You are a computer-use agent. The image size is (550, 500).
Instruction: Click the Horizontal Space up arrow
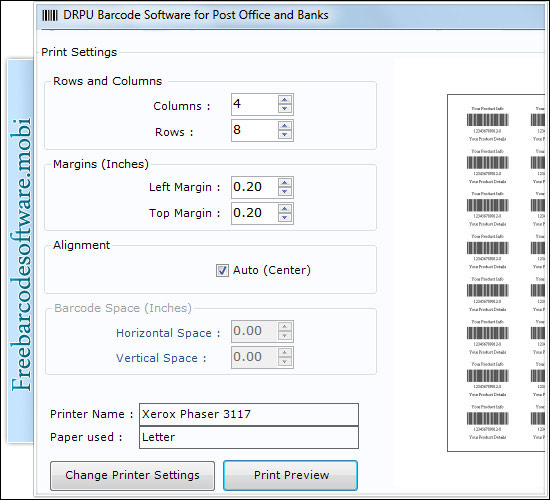click(284, 327)
